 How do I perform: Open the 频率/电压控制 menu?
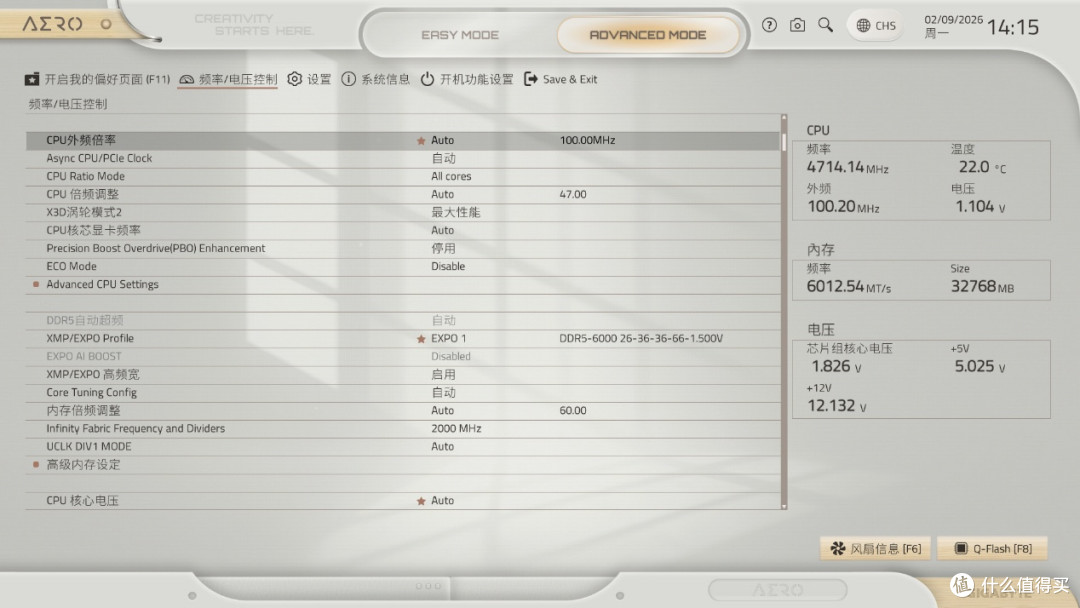[x=228, y=79]
